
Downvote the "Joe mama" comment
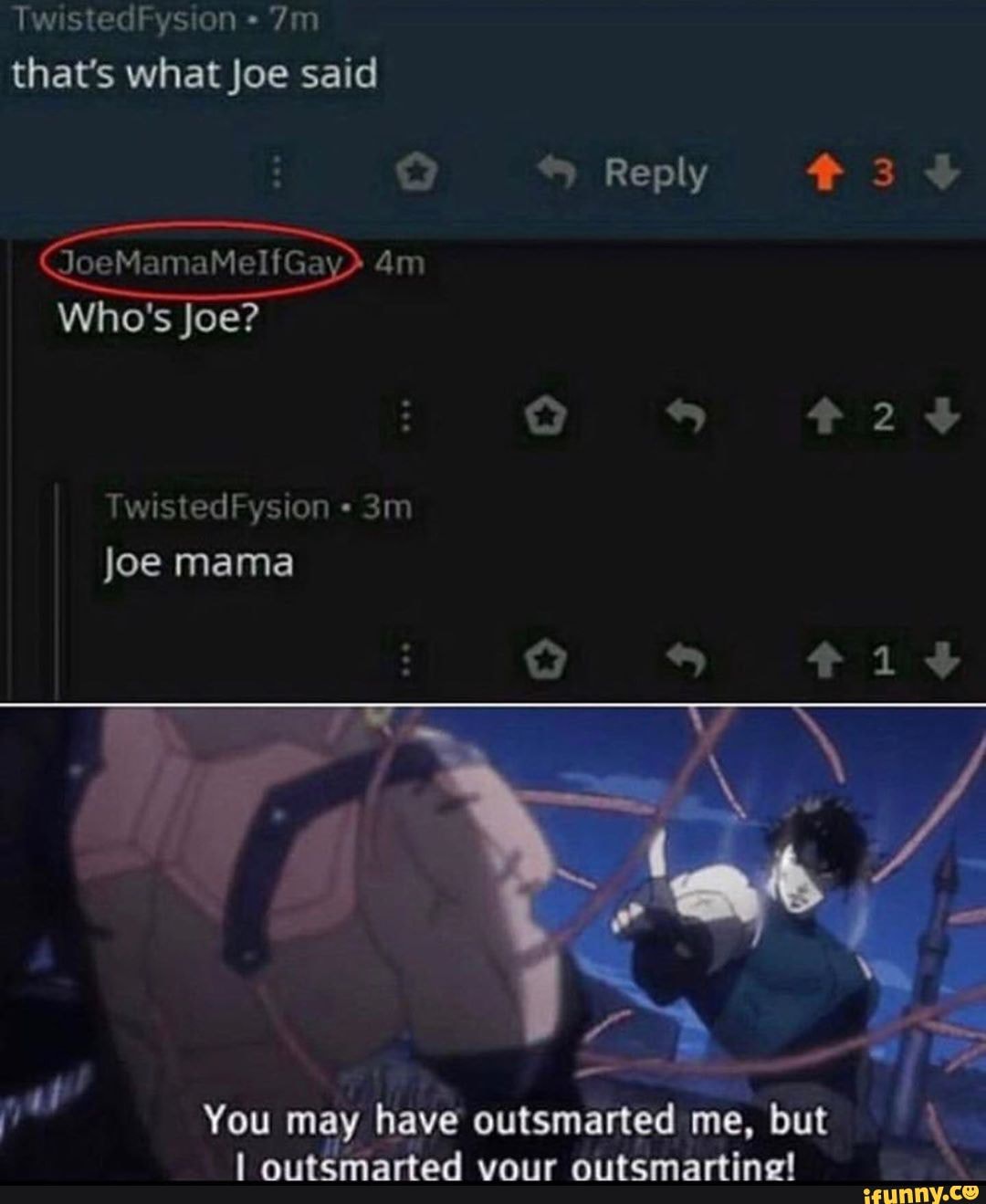click(x=947, y=661)
